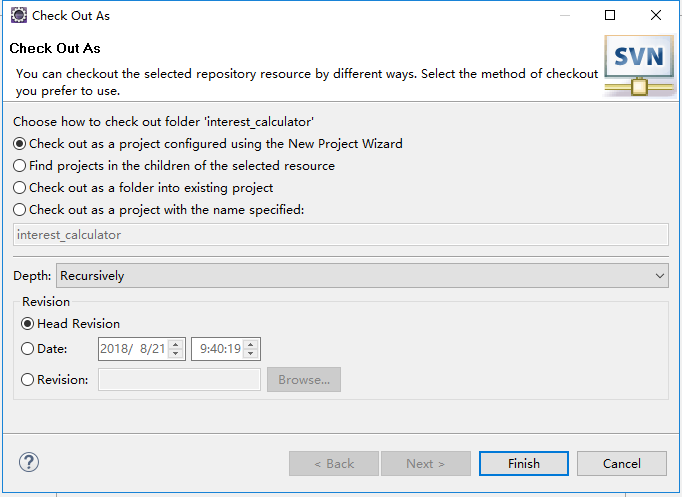Select check out with specified project name
Image resolution: width=682 pixels, height=497 pixels.
(20, 210)
